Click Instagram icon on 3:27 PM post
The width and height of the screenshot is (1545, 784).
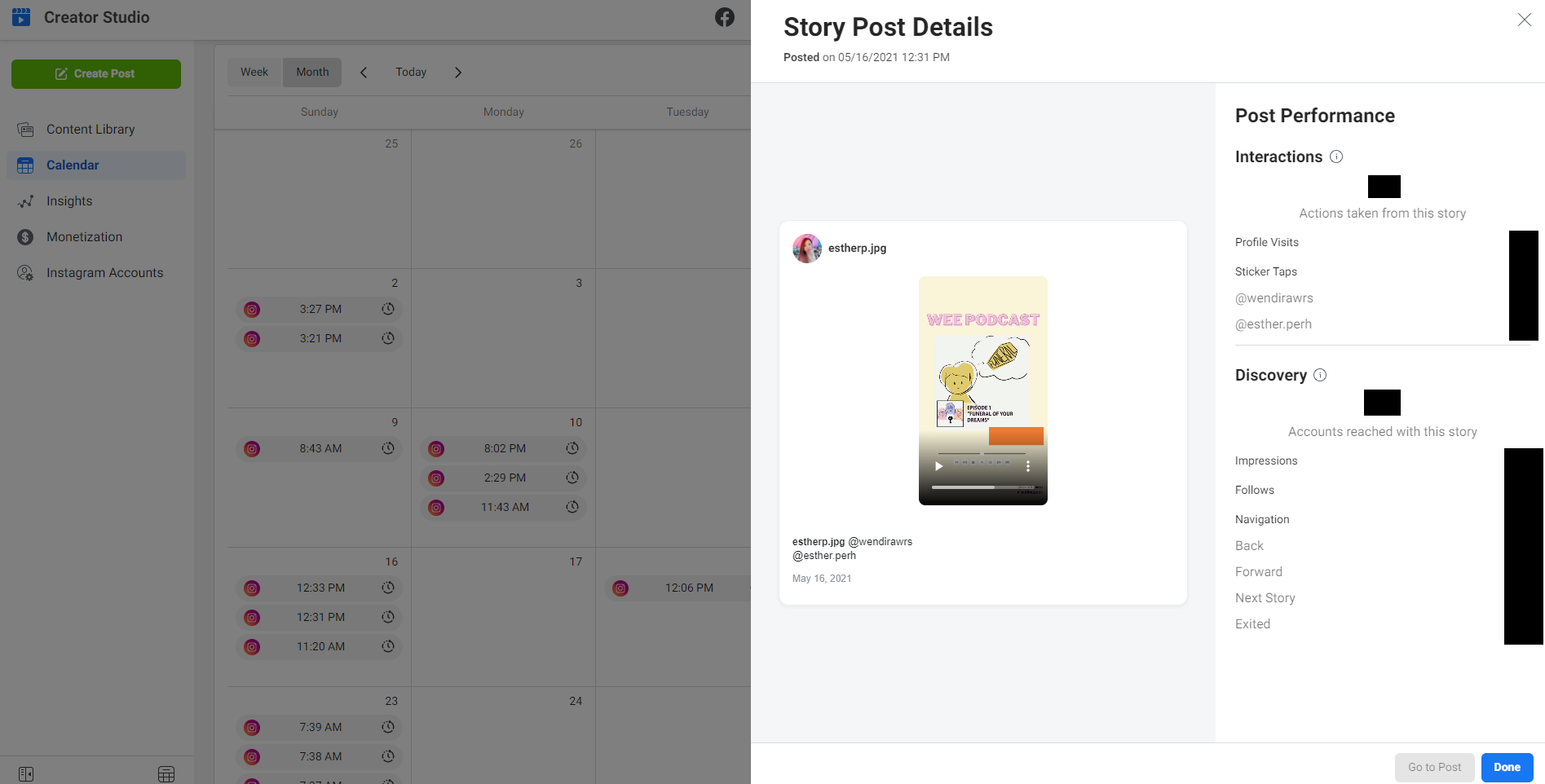253,310
